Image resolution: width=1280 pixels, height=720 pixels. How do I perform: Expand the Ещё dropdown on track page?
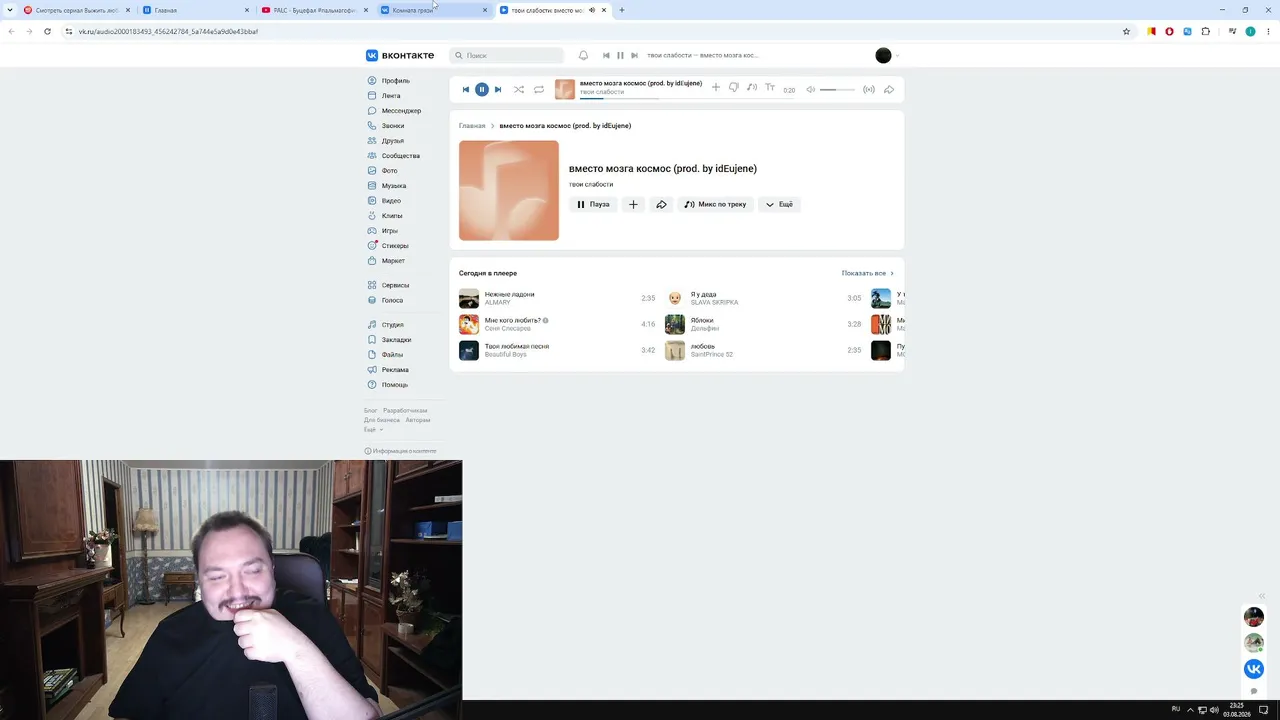[x=779, y=204]
